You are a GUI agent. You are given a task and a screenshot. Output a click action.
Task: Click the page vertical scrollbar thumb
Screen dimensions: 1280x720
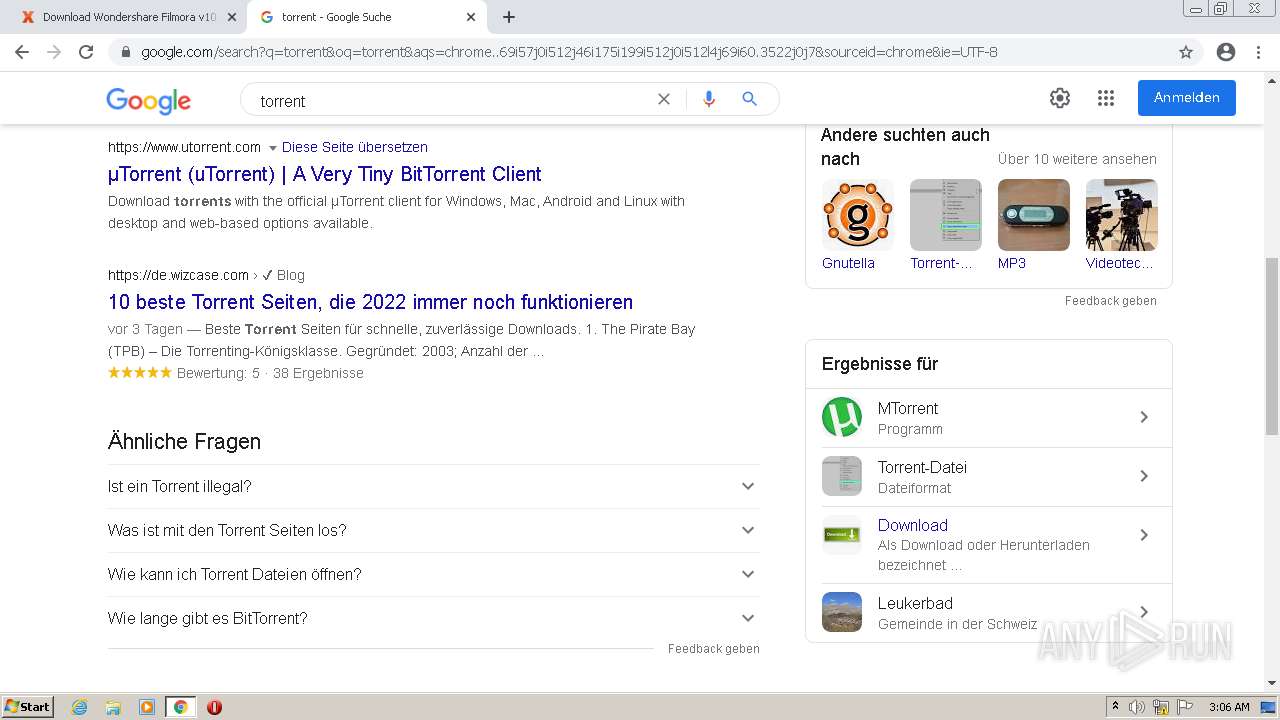pyautogui.click(x=1272, y=345)
